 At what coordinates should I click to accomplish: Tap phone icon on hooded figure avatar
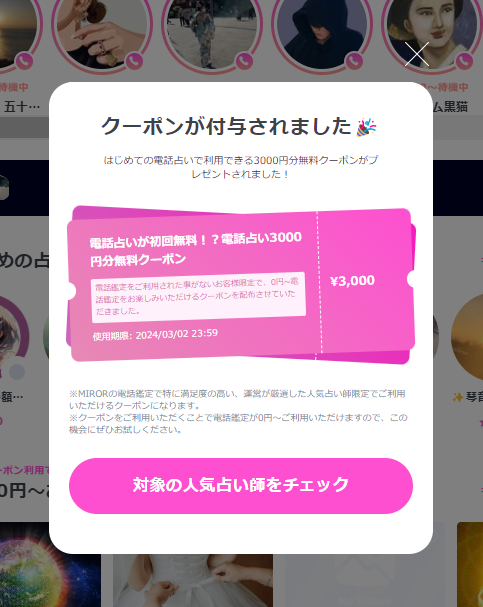click(354, 61)
